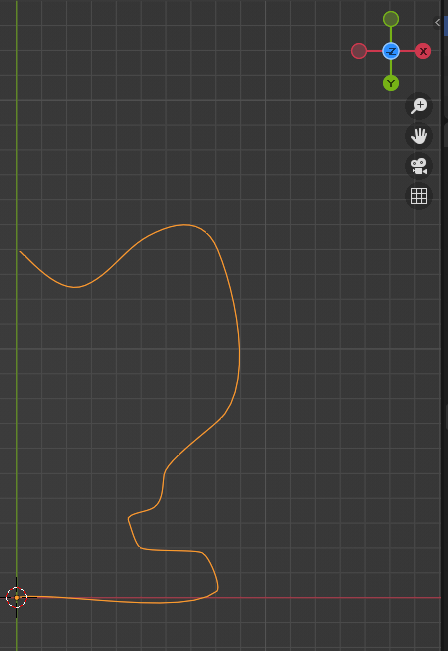
Task: Click the red X axis gizmo ball
Action: (423, 51)
